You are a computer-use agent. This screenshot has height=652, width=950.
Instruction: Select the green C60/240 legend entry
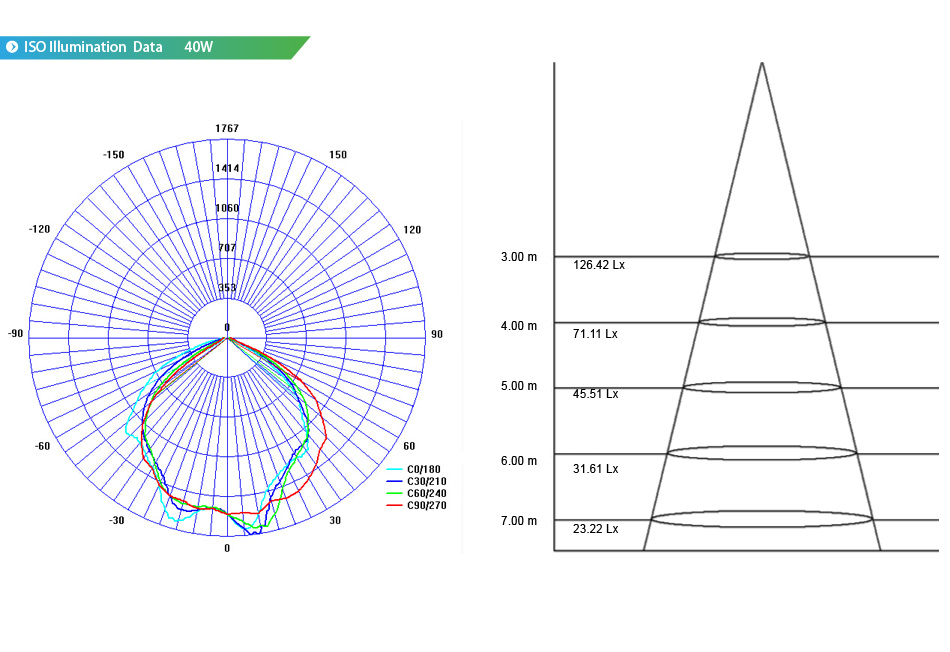pos(416,493)
